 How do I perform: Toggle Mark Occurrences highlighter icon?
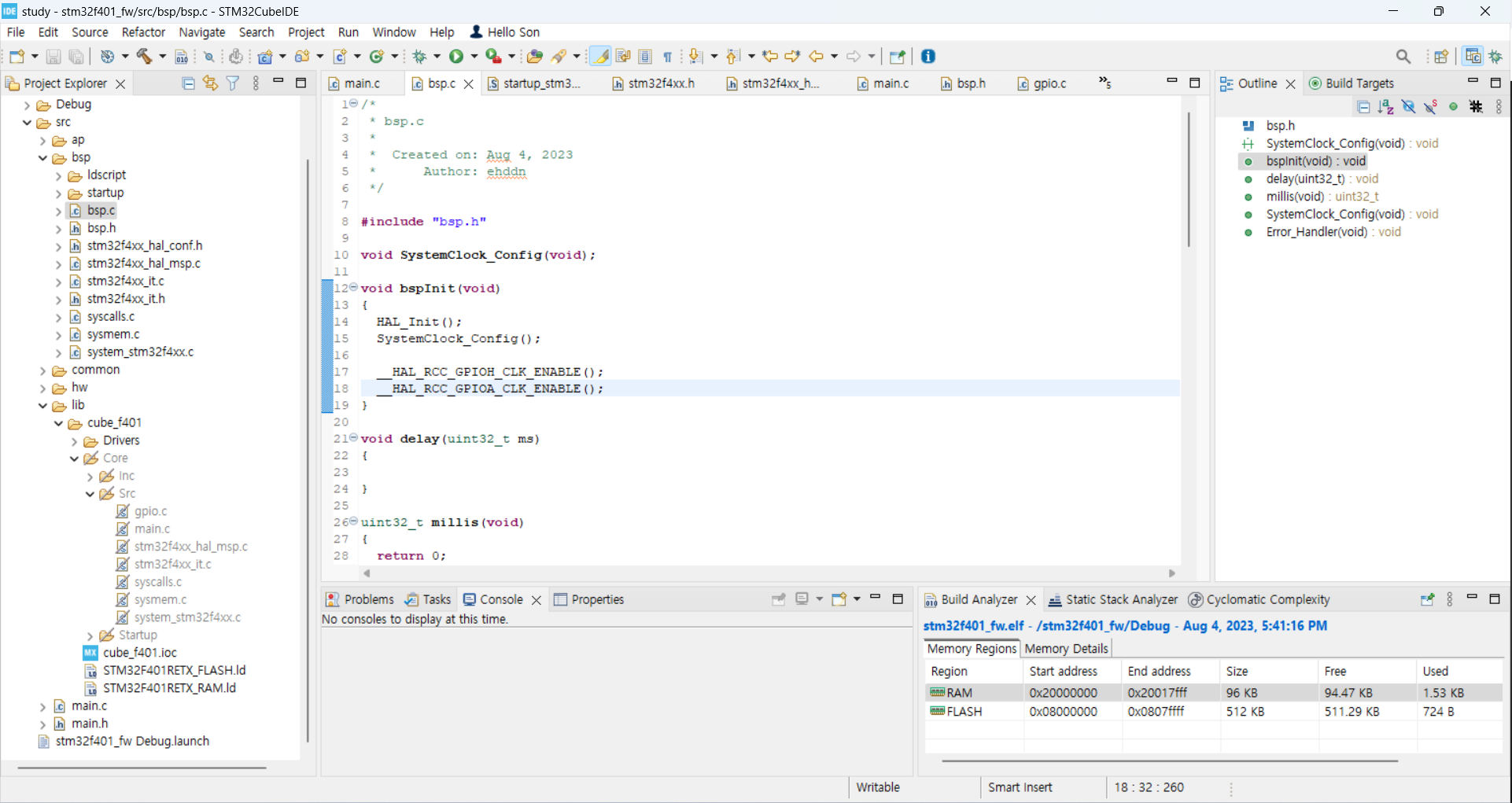point(600,57)
